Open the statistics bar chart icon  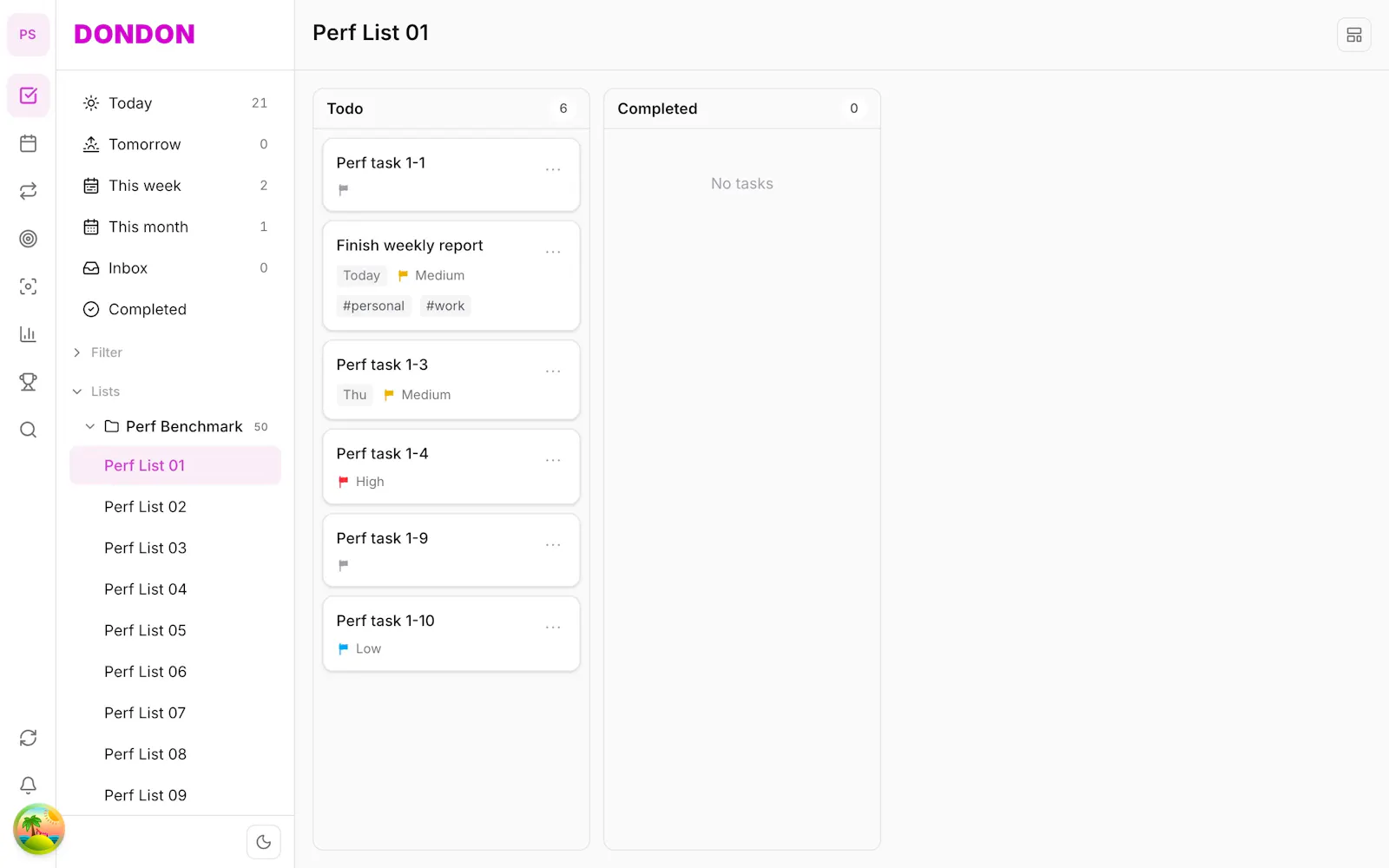pyautogui.click(x=28, y=334)
